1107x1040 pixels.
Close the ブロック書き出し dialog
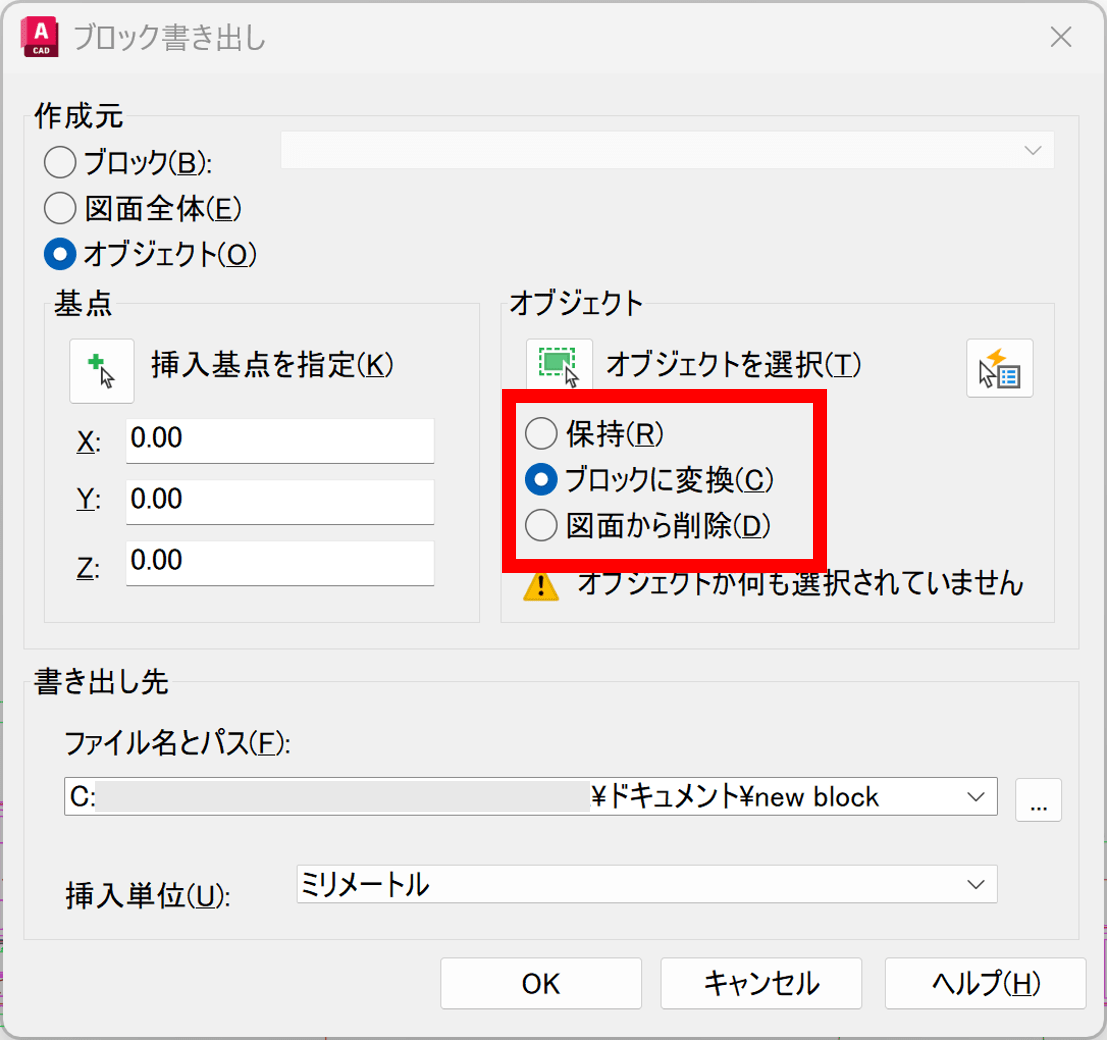click(x=1061, y=38)
